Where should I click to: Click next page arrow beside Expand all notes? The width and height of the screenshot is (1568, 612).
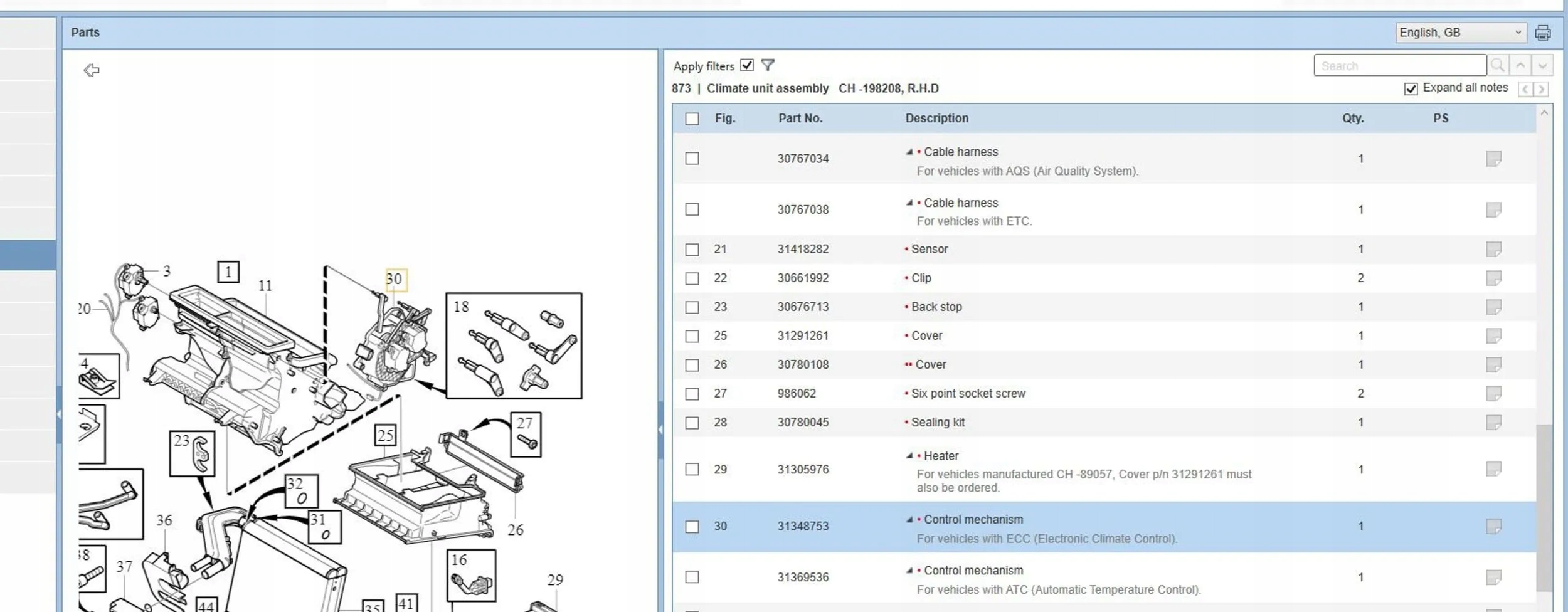[x=1541, y=89]
